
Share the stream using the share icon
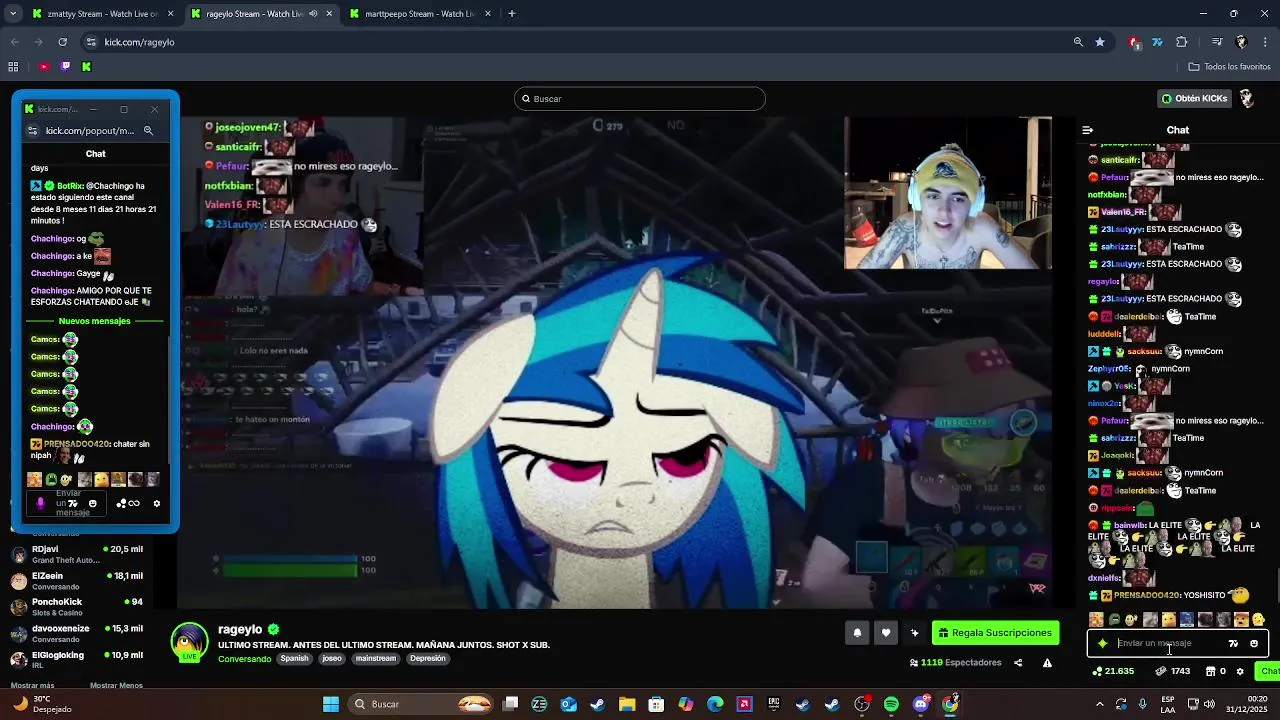pyautogui.click(x=1018, y=663)
